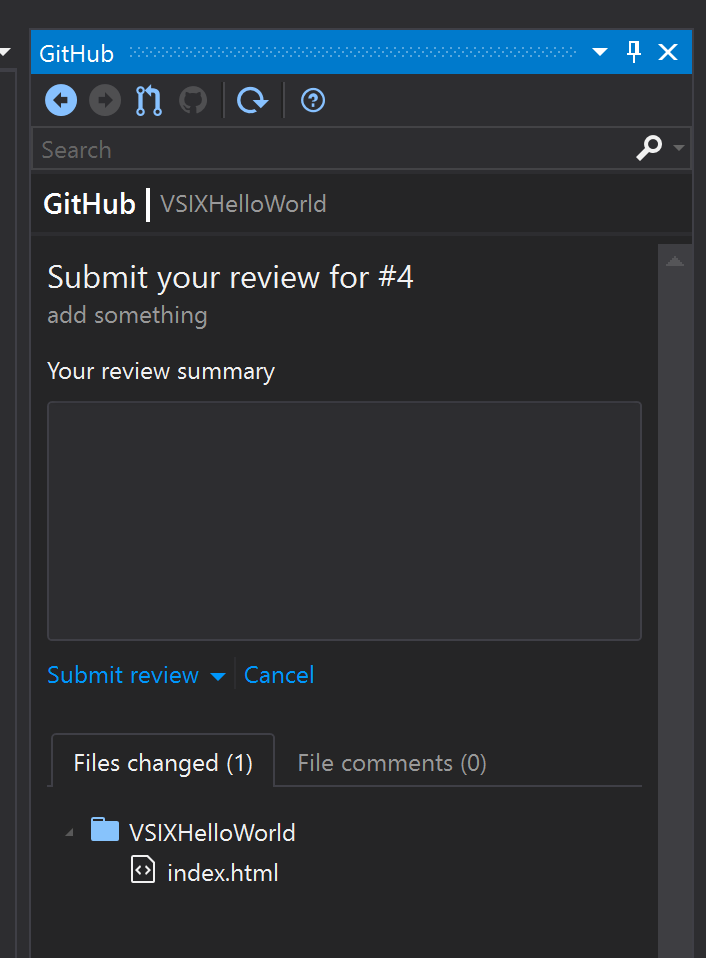706x958 pixels.
Task: Click the Submit review link
Action: [x=123, y=675]
